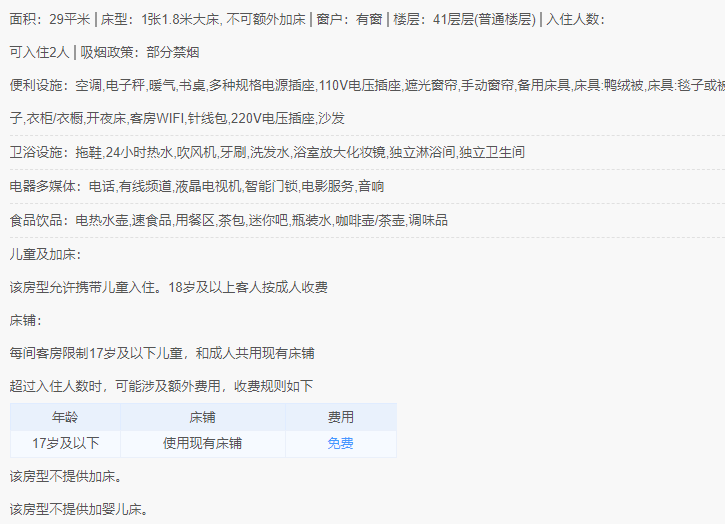Click 该房型不提供加婴儿床 notice text

[79, 510]
